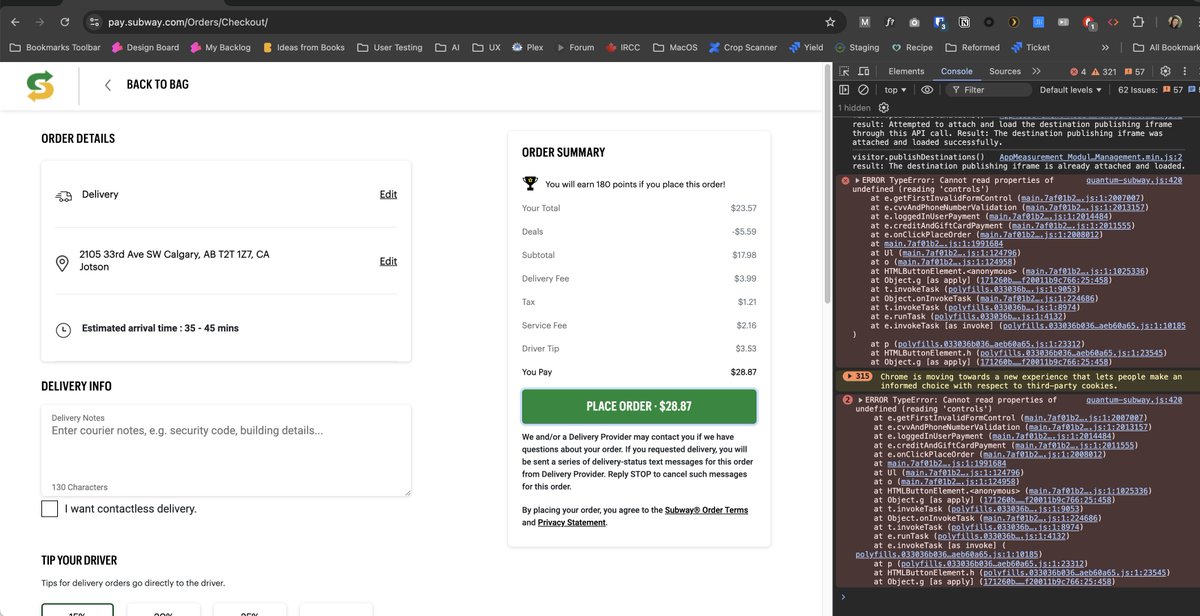
Task: Open the f? font extension icon
Action: point(889,21)
